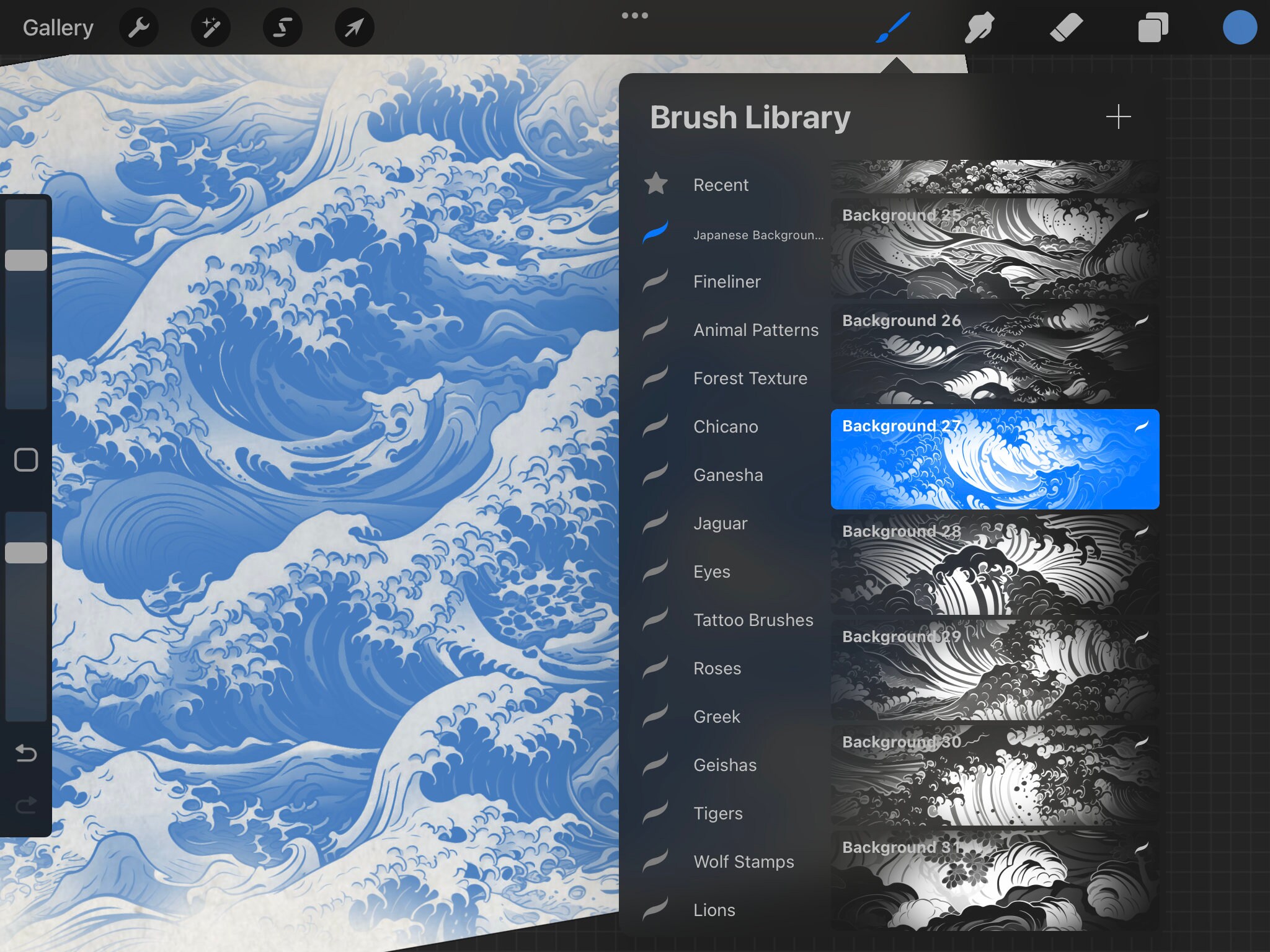
Task: Adjust the brush size slider handle
Action: tap(26, 260)
